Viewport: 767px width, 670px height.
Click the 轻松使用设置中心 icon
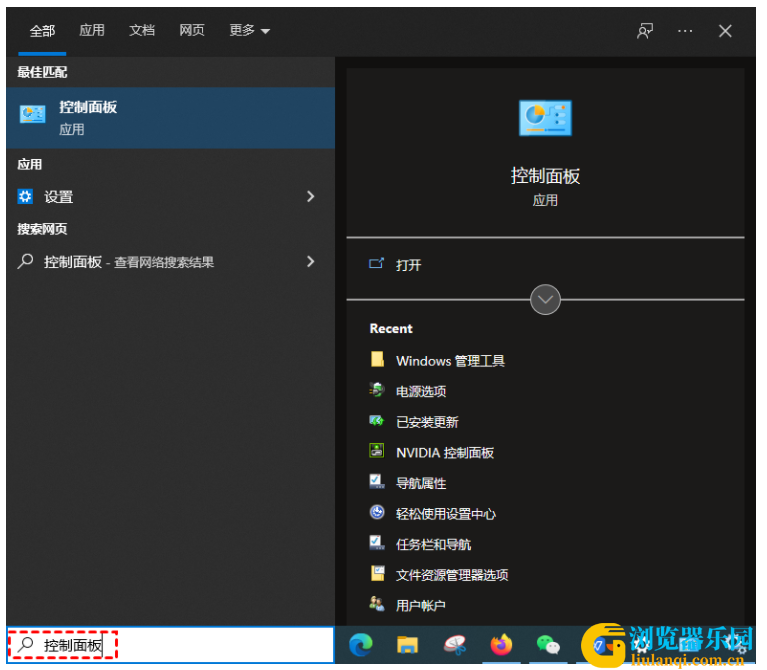(x=377, y=512)
